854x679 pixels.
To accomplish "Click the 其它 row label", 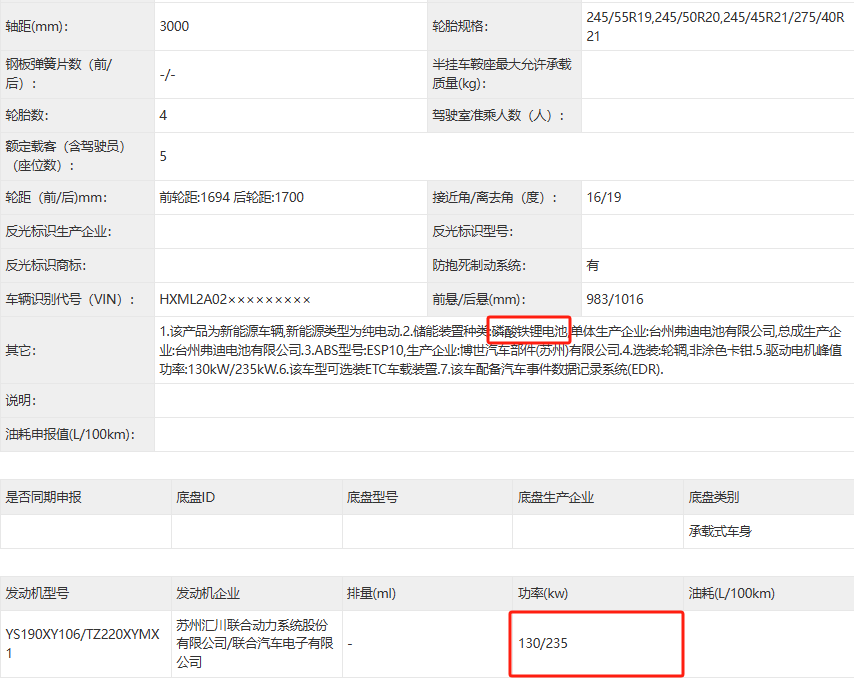I will (21, 350).
